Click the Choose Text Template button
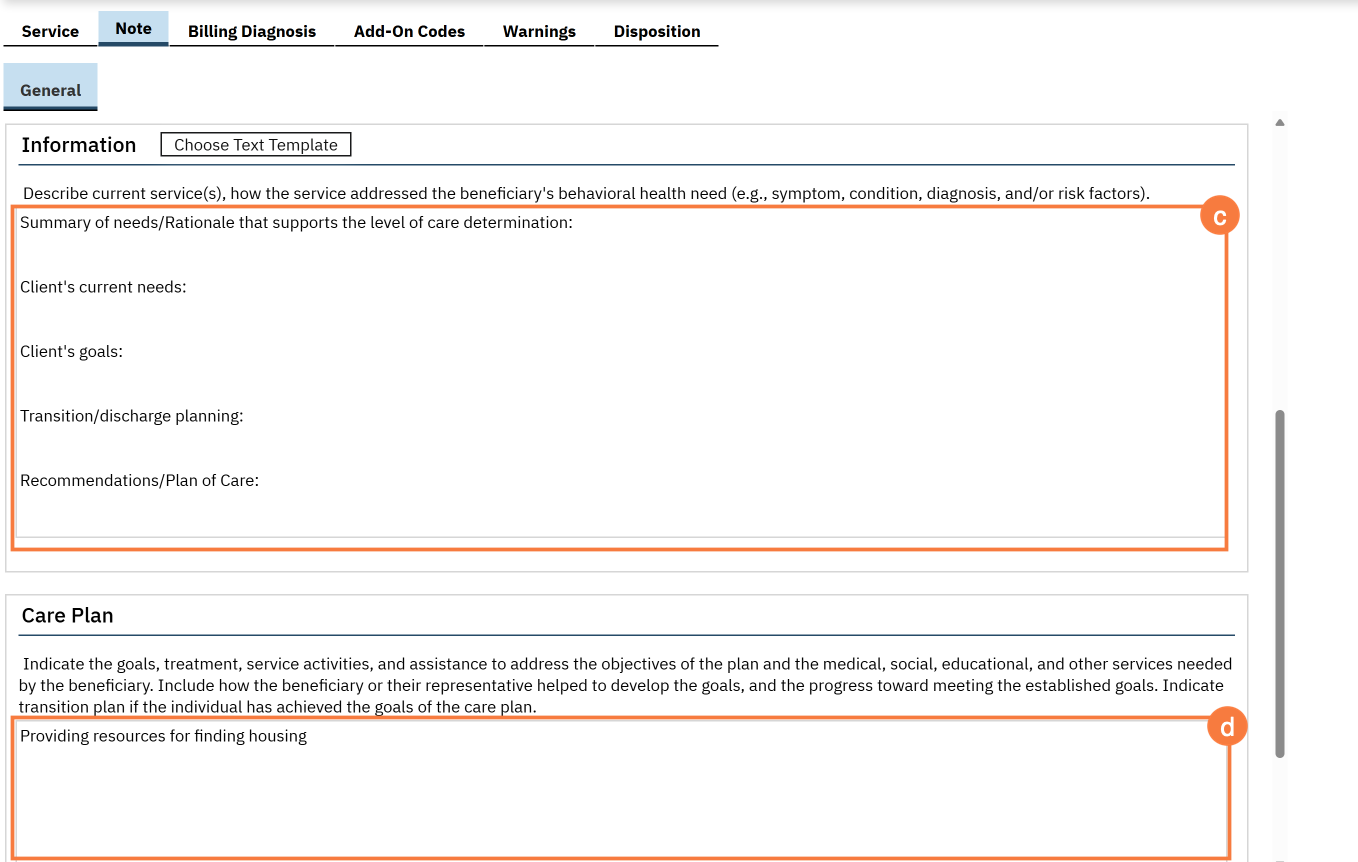Image resolution: width=1358 pixels, height=862 pixels. (256, 145)
